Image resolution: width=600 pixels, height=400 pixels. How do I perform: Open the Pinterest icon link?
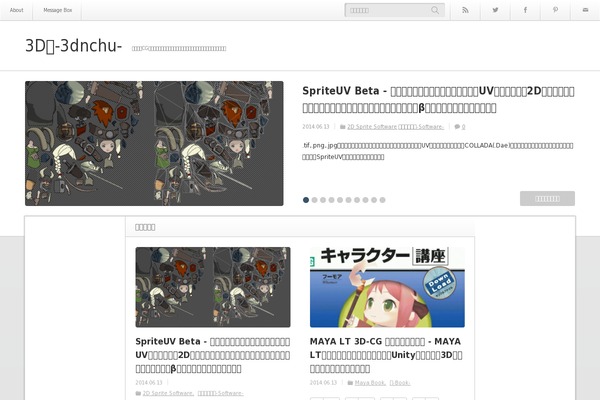point(555,10)
